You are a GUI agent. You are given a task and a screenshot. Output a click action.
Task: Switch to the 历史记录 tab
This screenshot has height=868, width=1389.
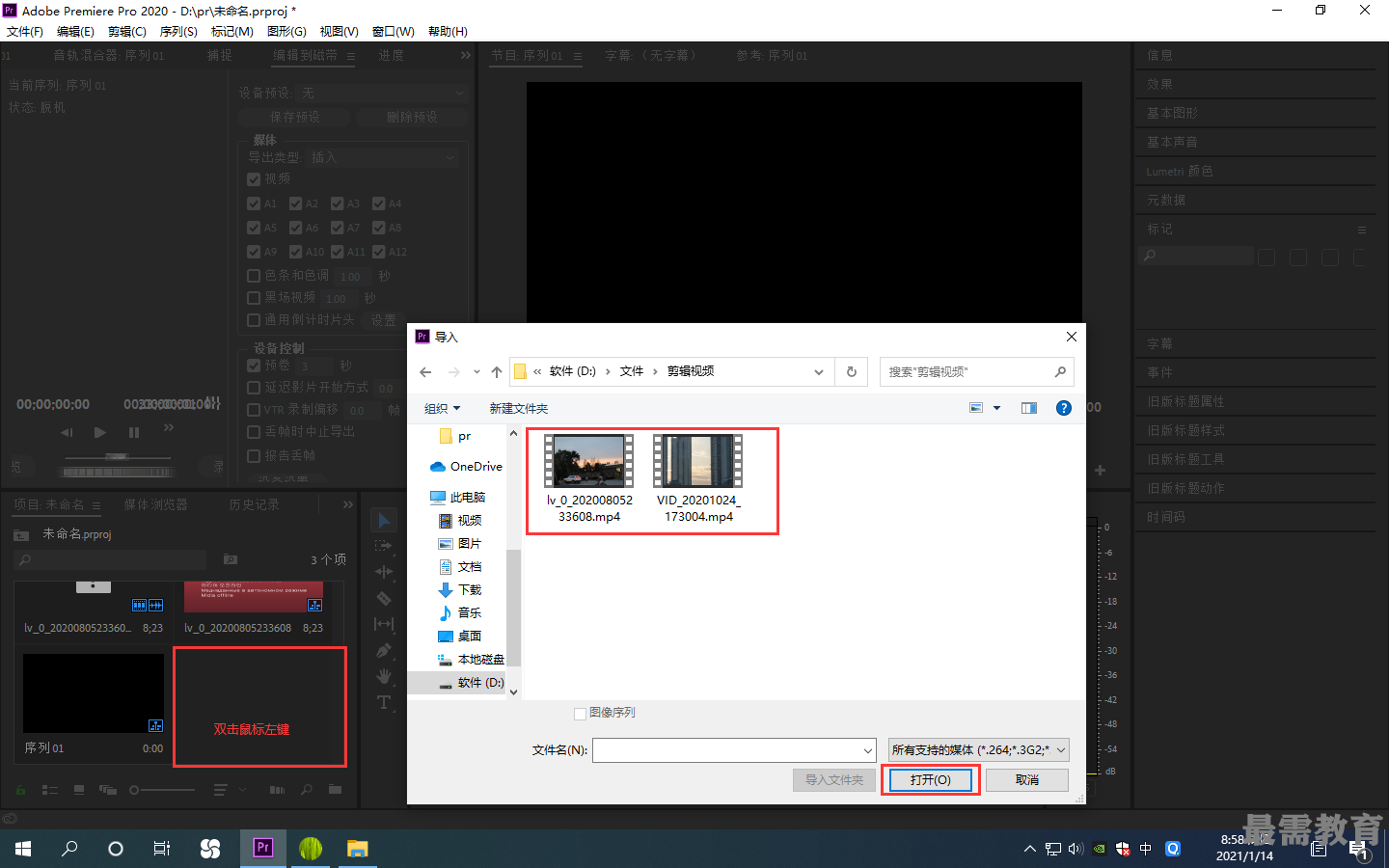click(x=255, y=504)
